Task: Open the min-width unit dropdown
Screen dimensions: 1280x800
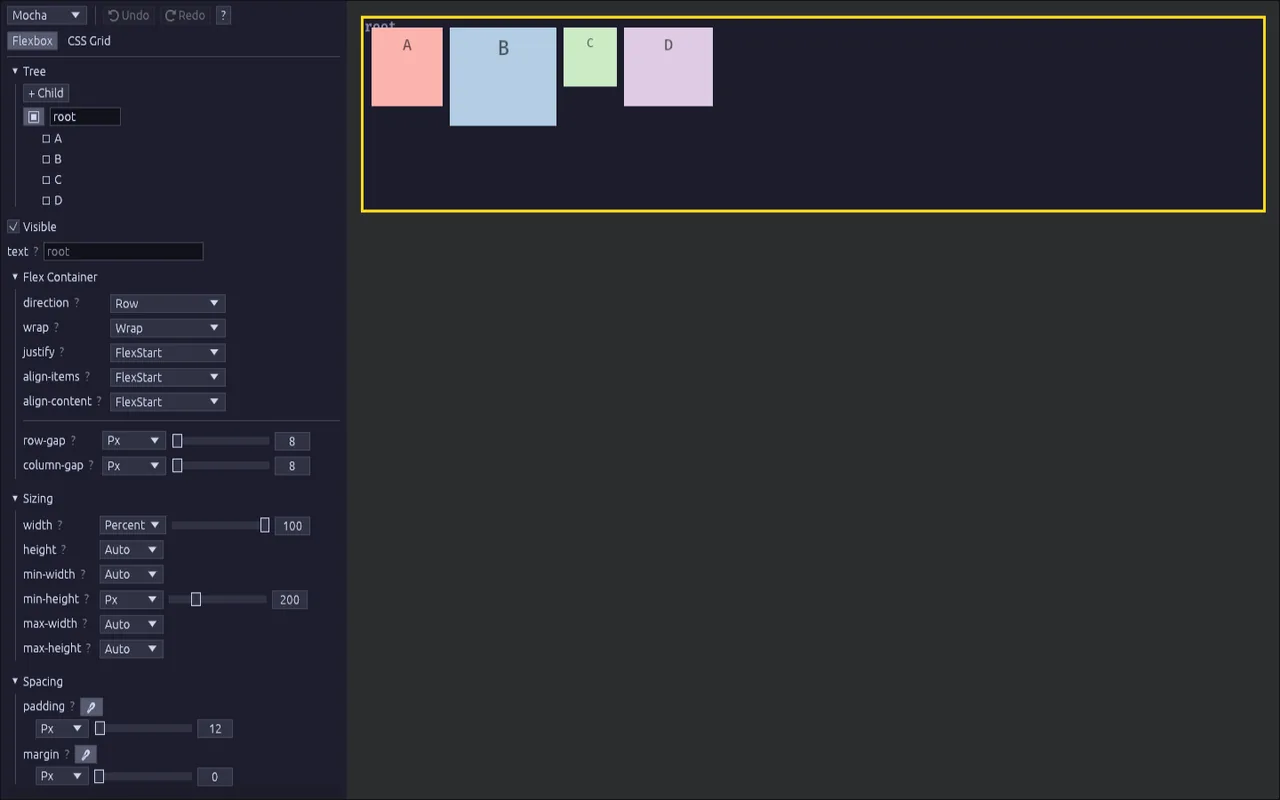Action: (x=132, y=575)
